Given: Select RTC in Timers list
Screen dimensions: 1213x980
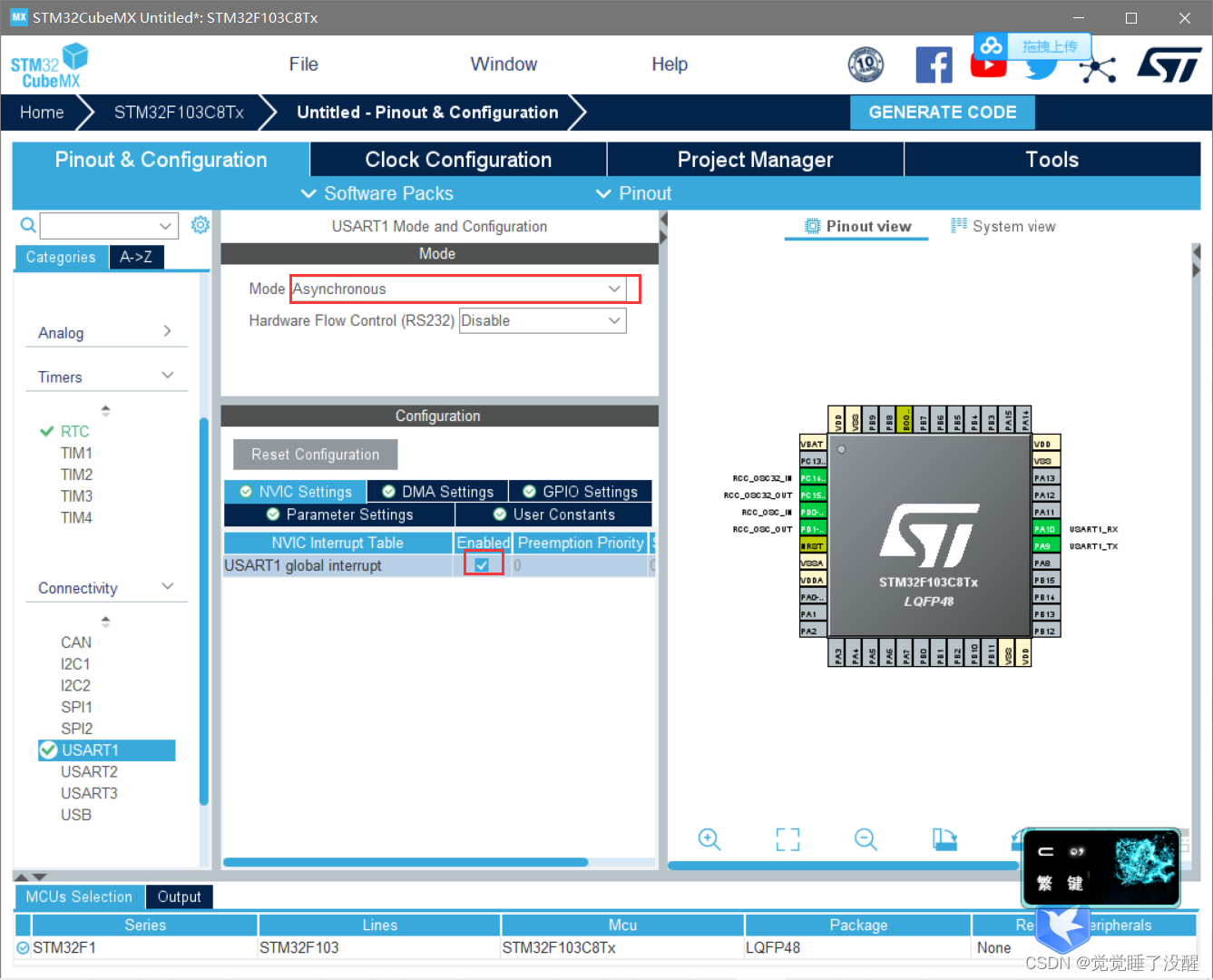Looking at the screenshot, I should (74, 431).
